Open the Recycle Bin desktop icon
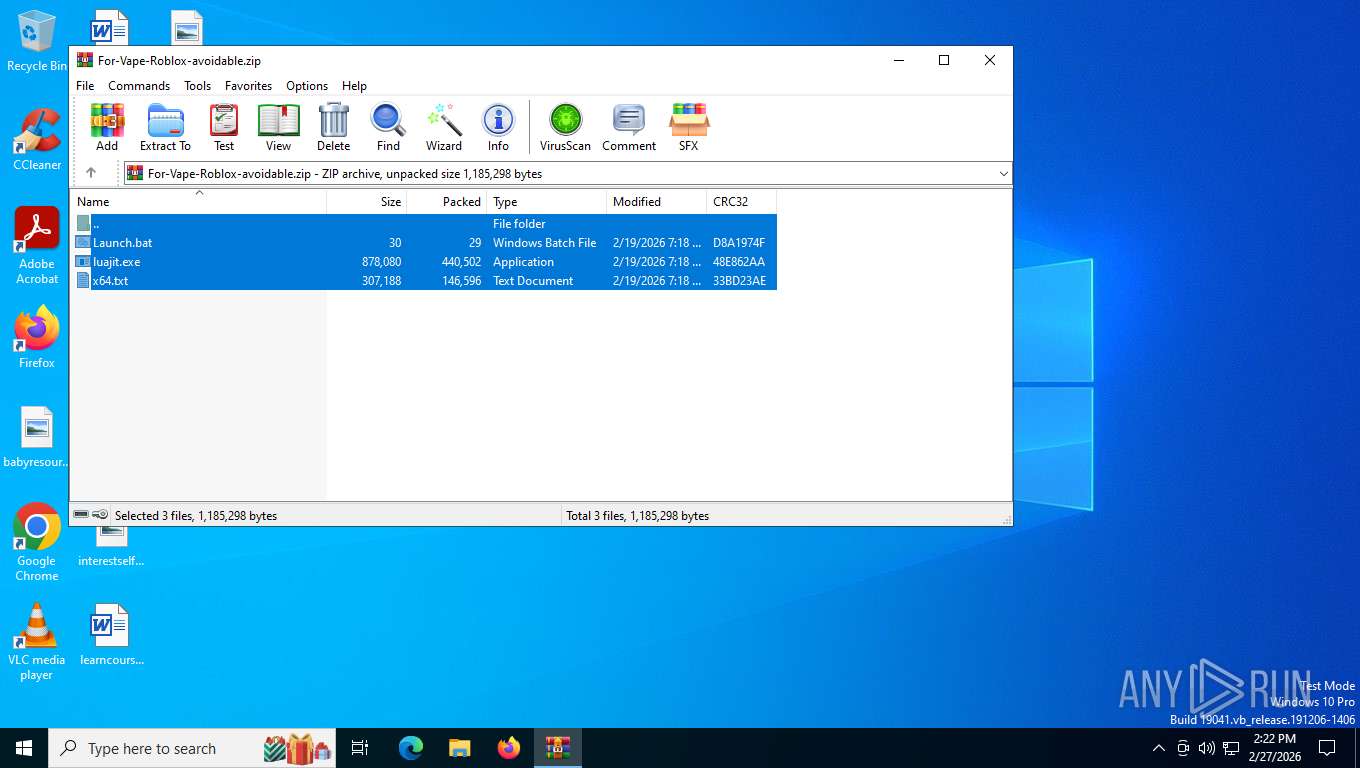Image resolution: width=1360 pixels, height=768 pixels. tap(36, 42)
